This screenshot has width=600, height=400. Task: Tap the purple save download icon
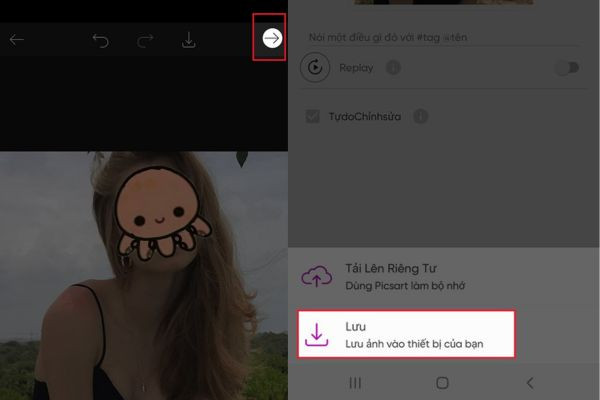pyautogui.click(x=316, y=335)
